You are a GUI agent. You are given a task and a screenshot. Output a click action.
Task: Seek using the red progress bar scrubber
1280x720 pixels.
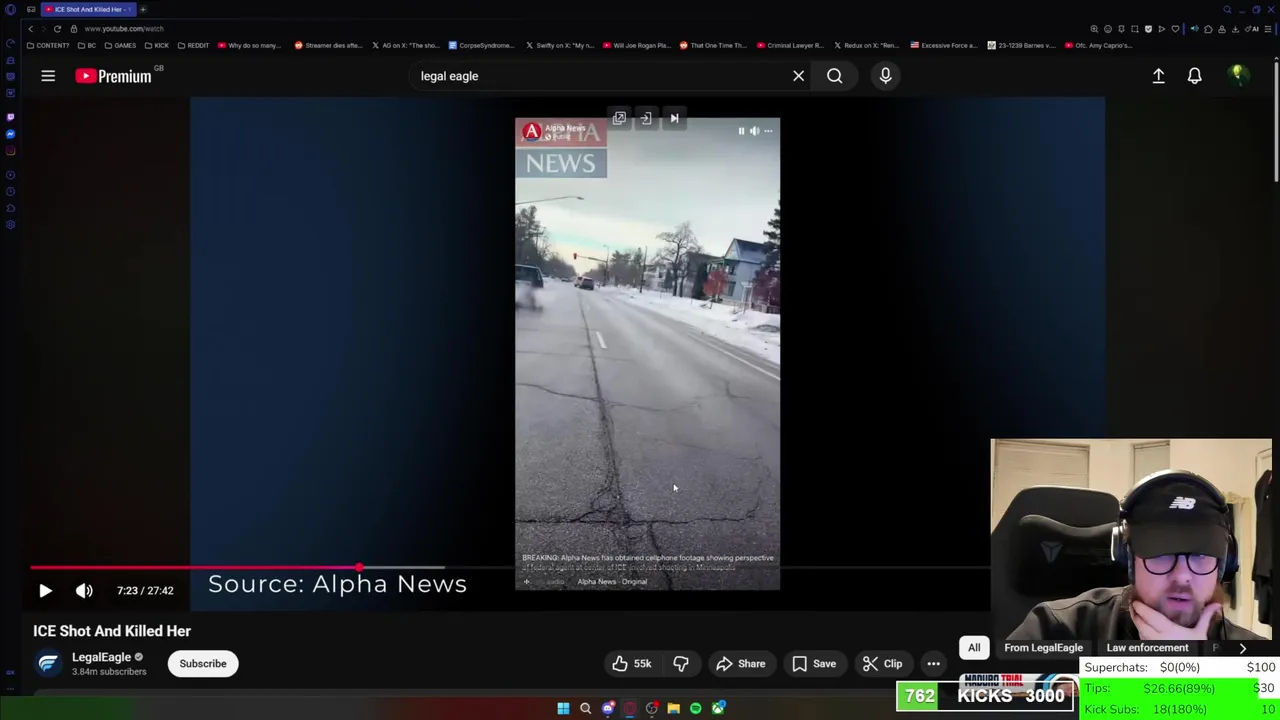(358, 568)
